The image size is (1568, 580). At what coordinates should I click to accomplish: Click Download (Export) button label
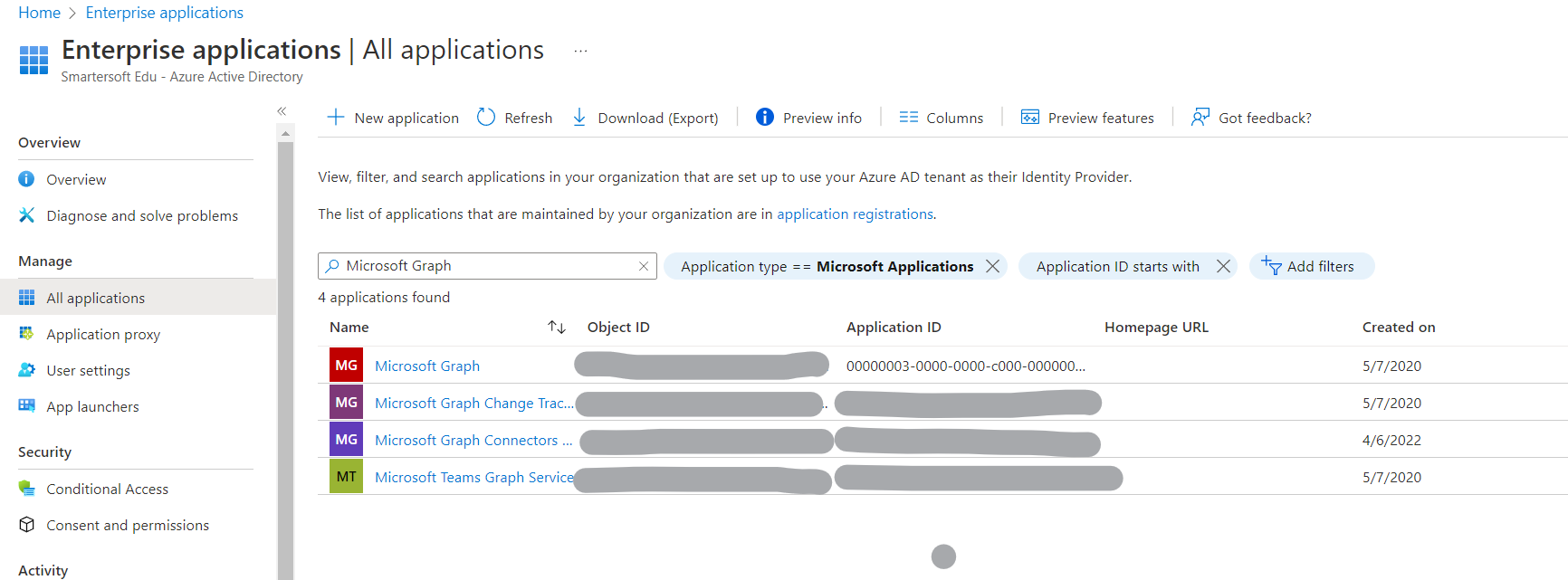click(x=658, y=118)
